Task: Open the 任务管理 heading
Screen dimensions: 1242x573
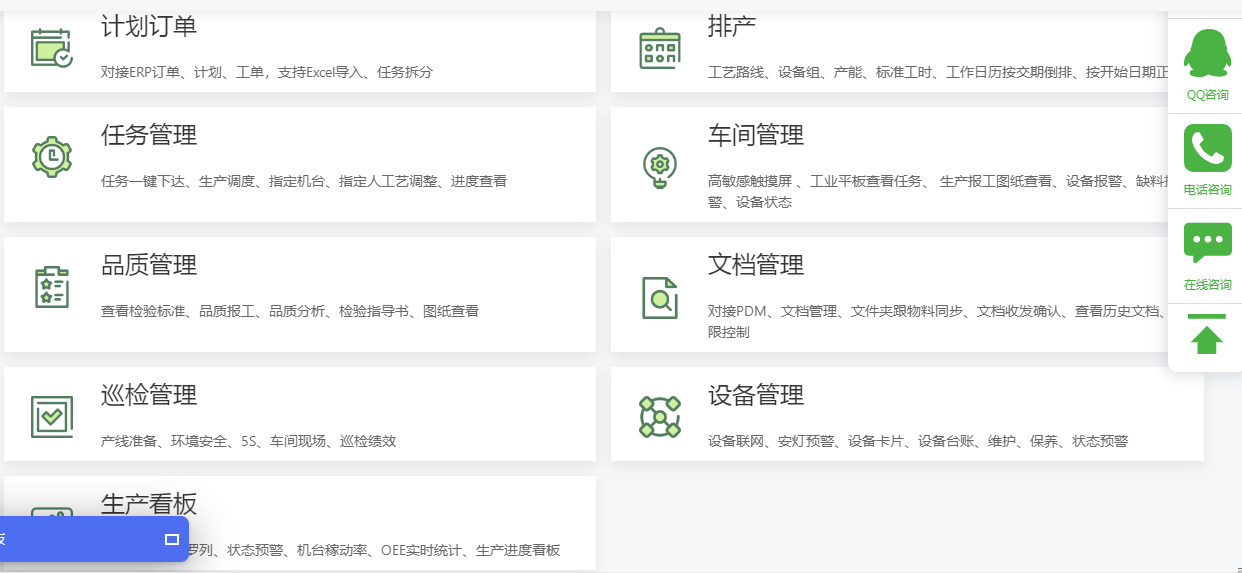Action: coord(149,135)
